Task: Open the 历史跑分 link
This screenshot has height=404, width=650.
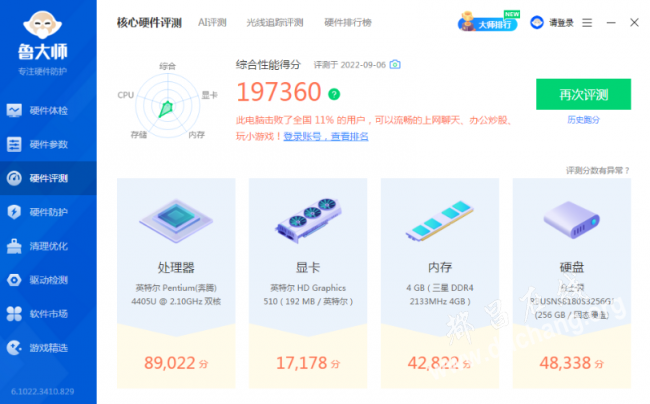Action: pos(583,120)
